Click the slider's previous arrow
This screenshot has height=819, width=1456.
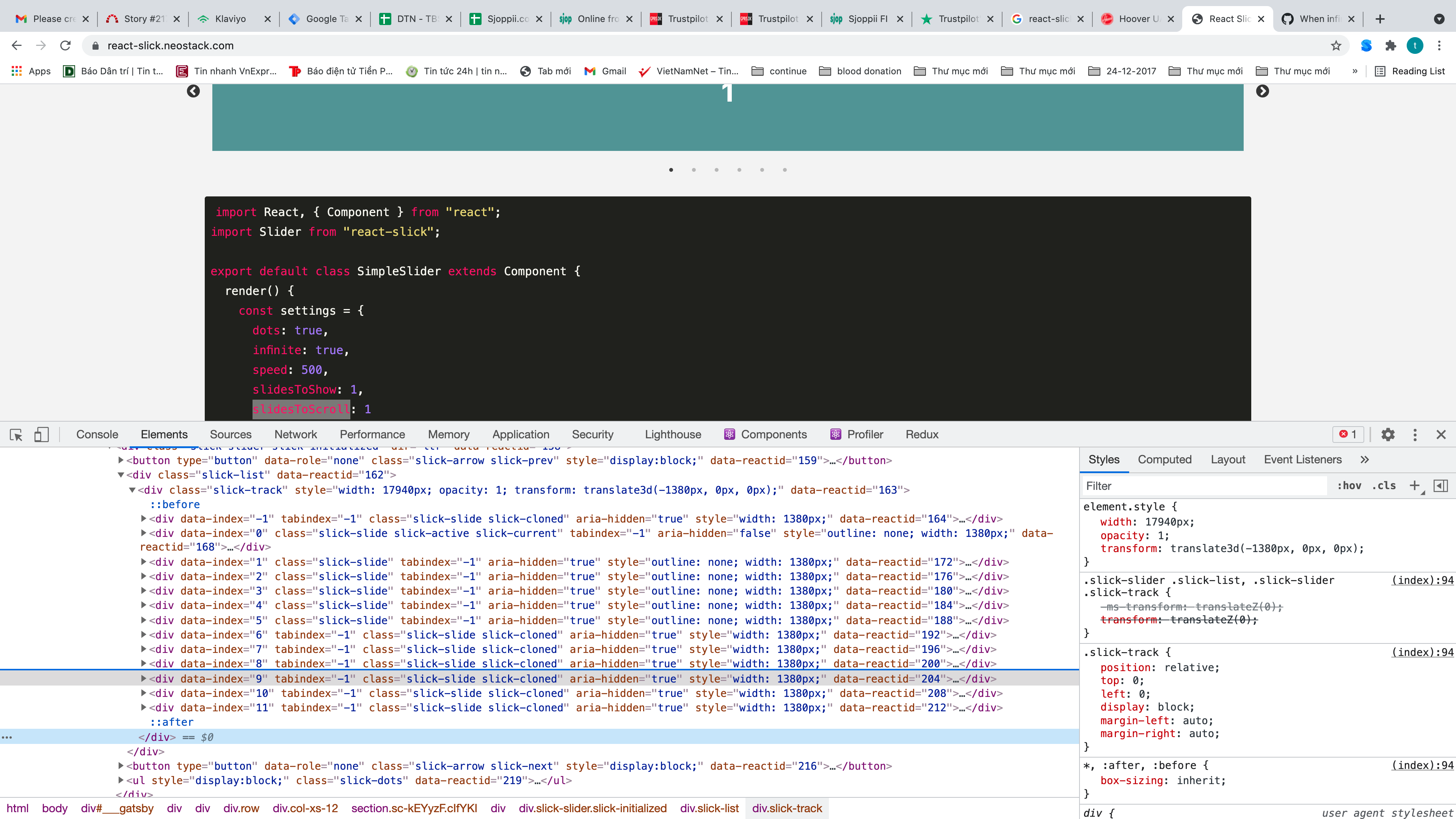coord(193,91)
